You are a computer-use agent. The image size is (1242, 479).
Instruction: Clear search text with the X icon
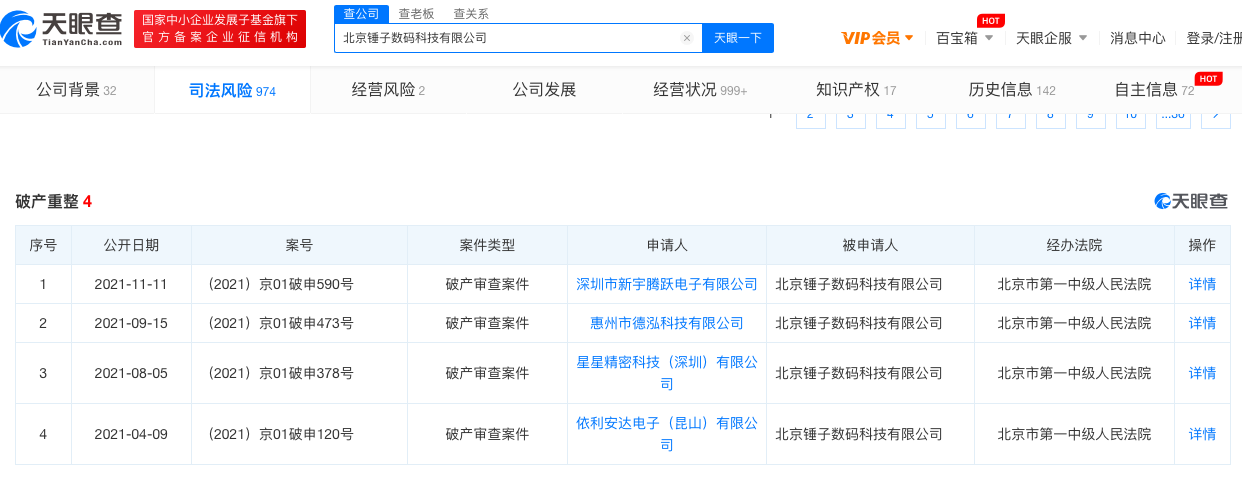click(687, 38)
